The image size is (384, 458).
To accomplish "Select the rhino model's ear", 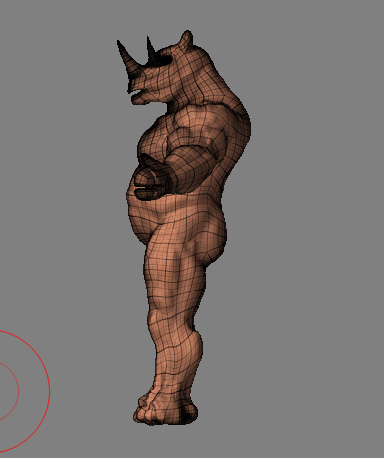I will 186,38.
